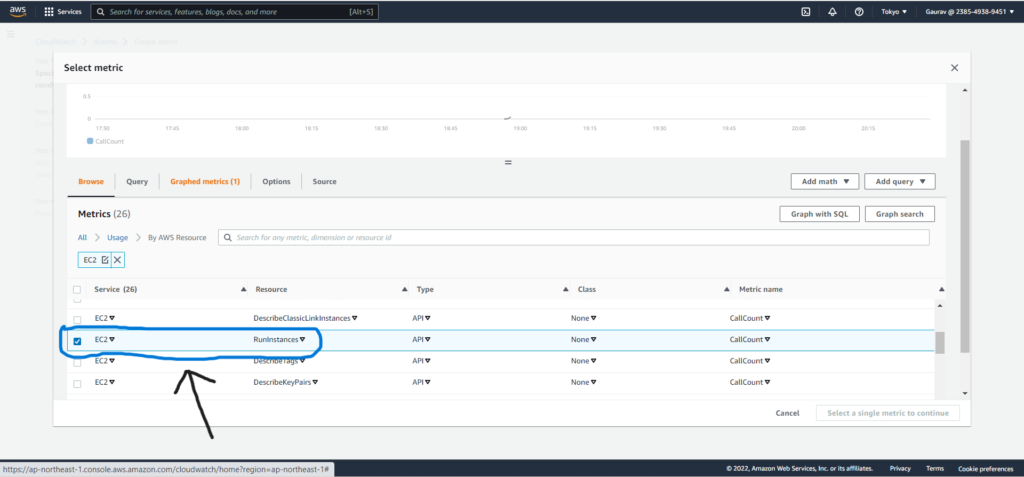Viewport: 1024px width, 477px height.
Task: Sort by Resource column arrow
Action: (405, 289)
